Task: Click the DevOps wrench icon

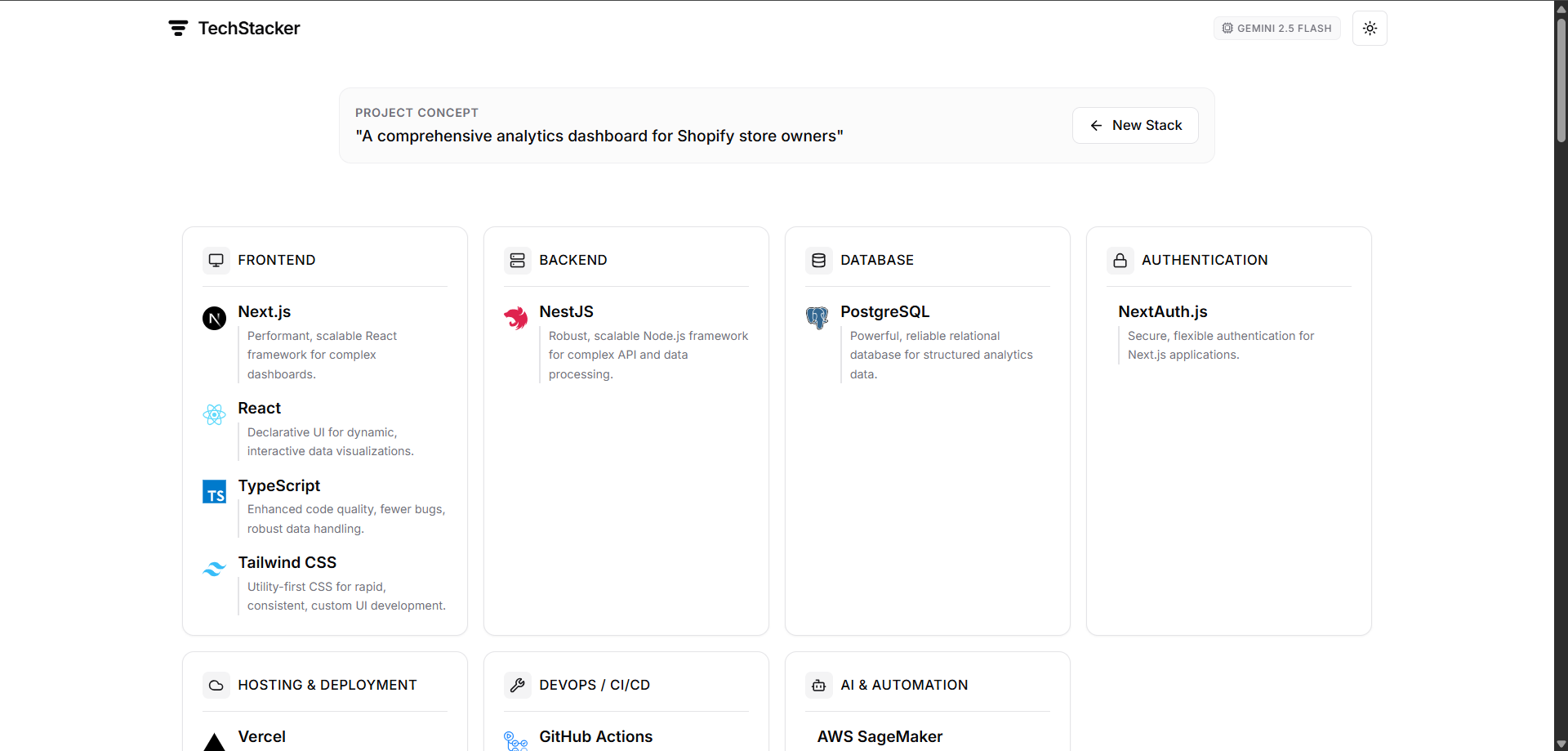Action: coord(517,685)
